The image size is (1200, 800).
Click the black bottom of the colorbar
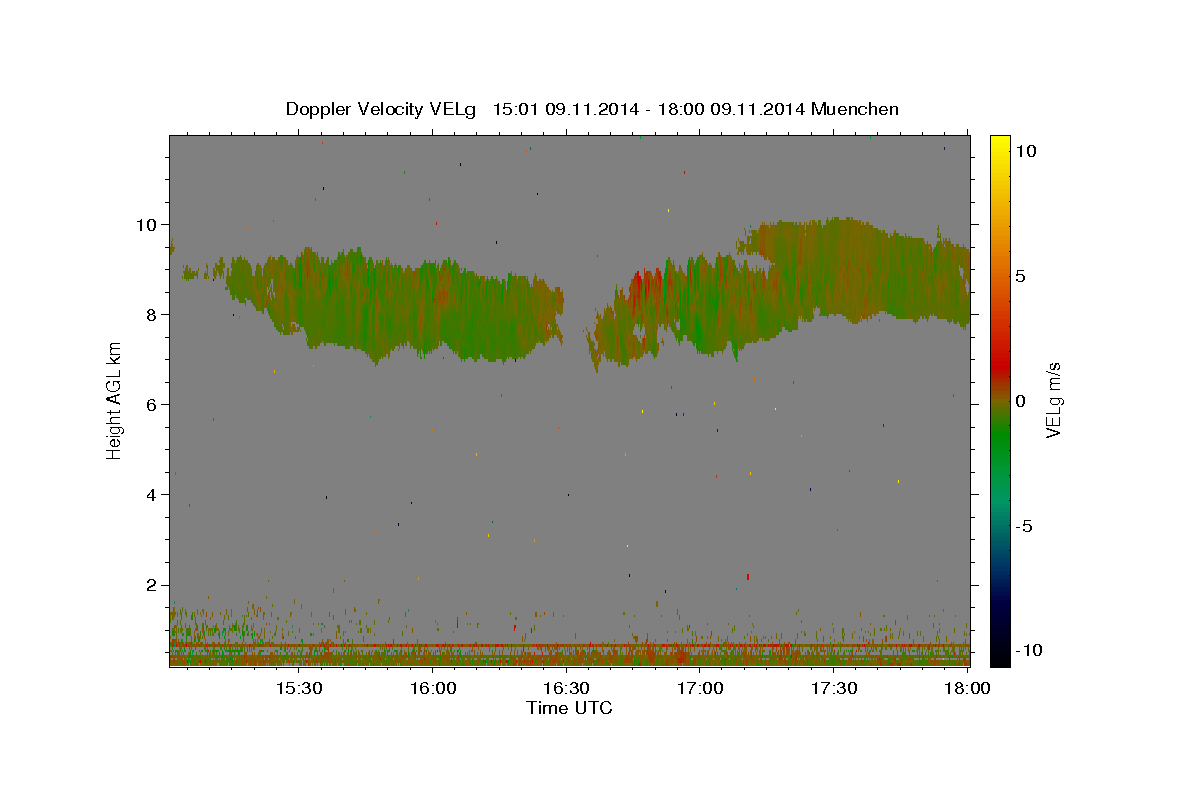pyautogui.click(x=1000, y=655)
